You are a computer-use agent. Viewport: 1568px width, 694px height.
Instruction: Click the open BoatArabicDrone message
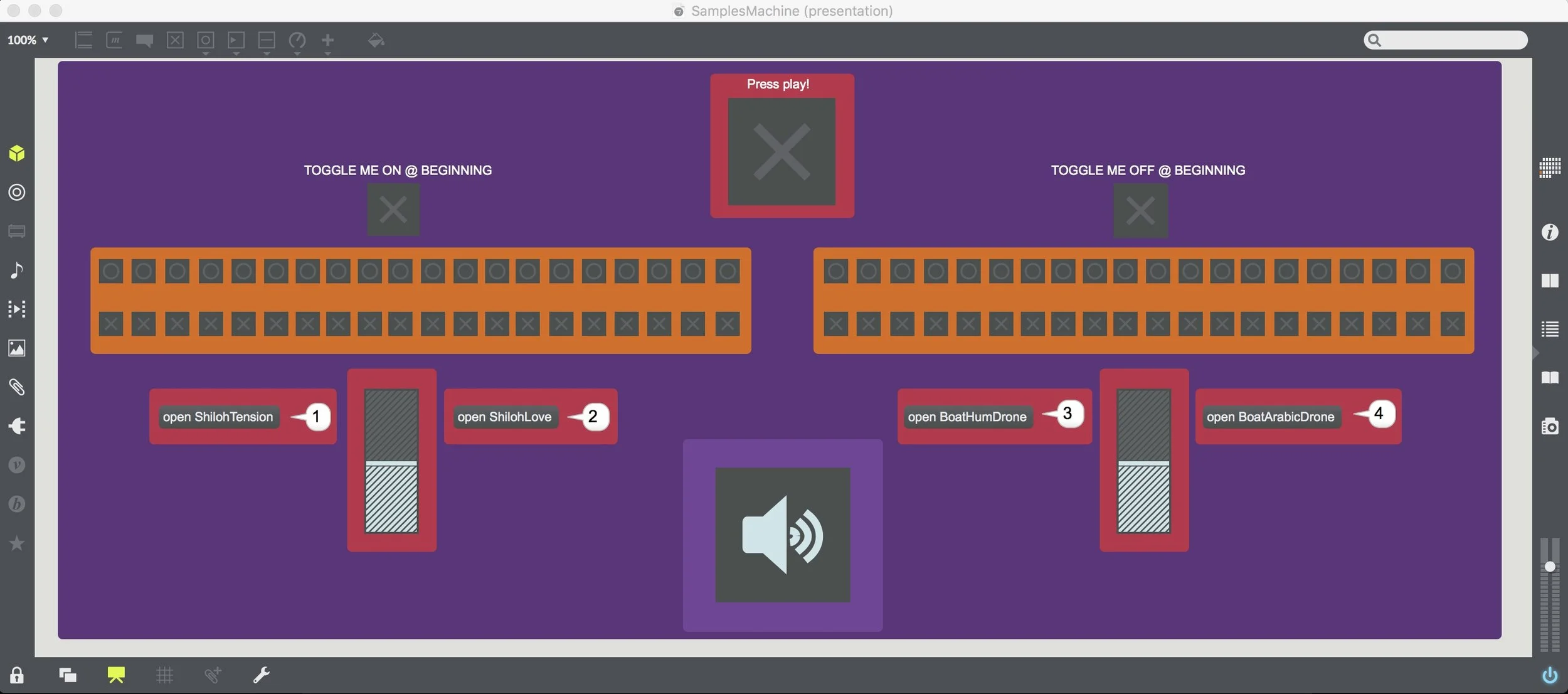coord(1270,417)
